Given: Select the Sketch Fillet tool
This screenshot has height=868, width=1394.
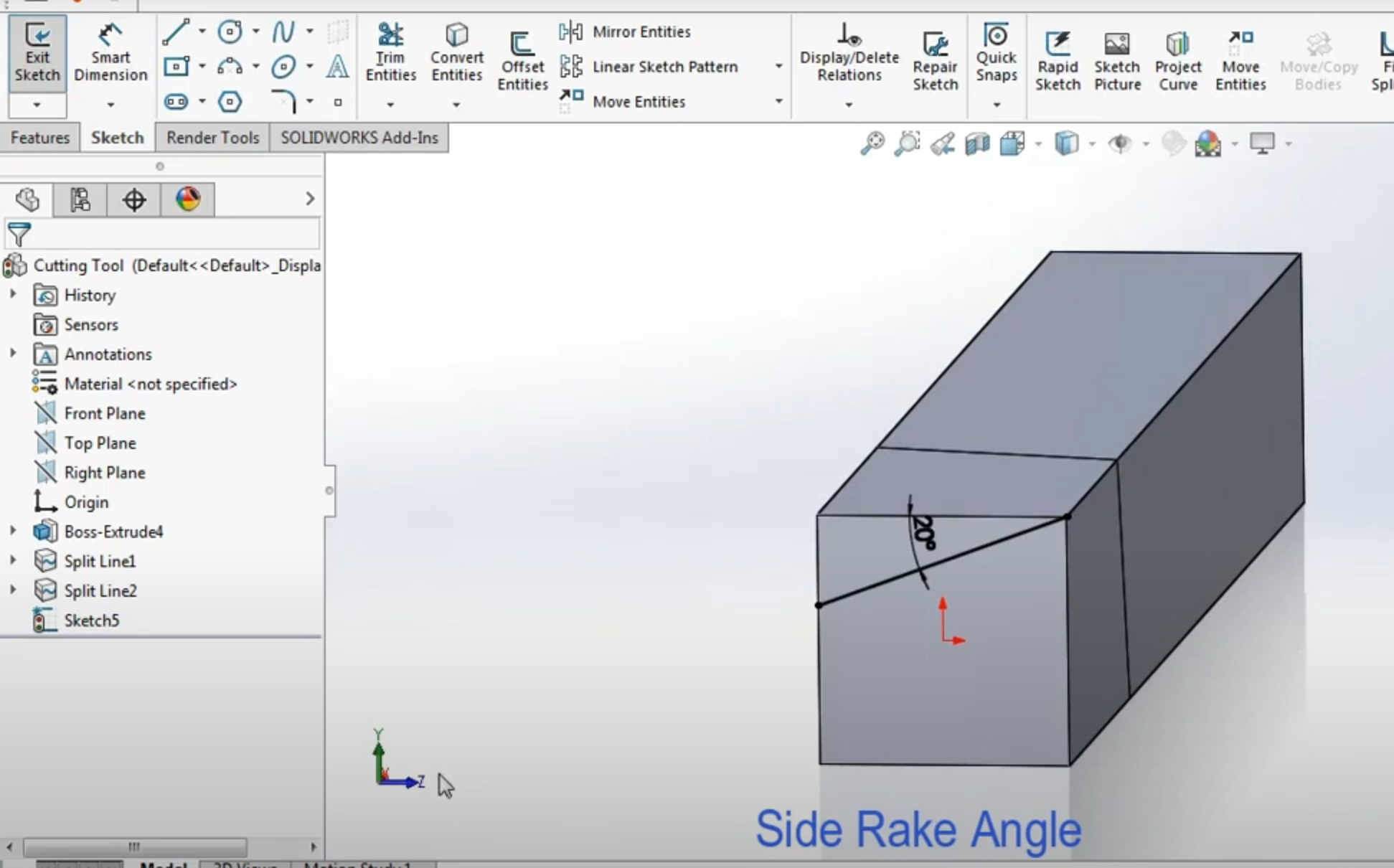Looking at the screenshot, I should point(283,102).
